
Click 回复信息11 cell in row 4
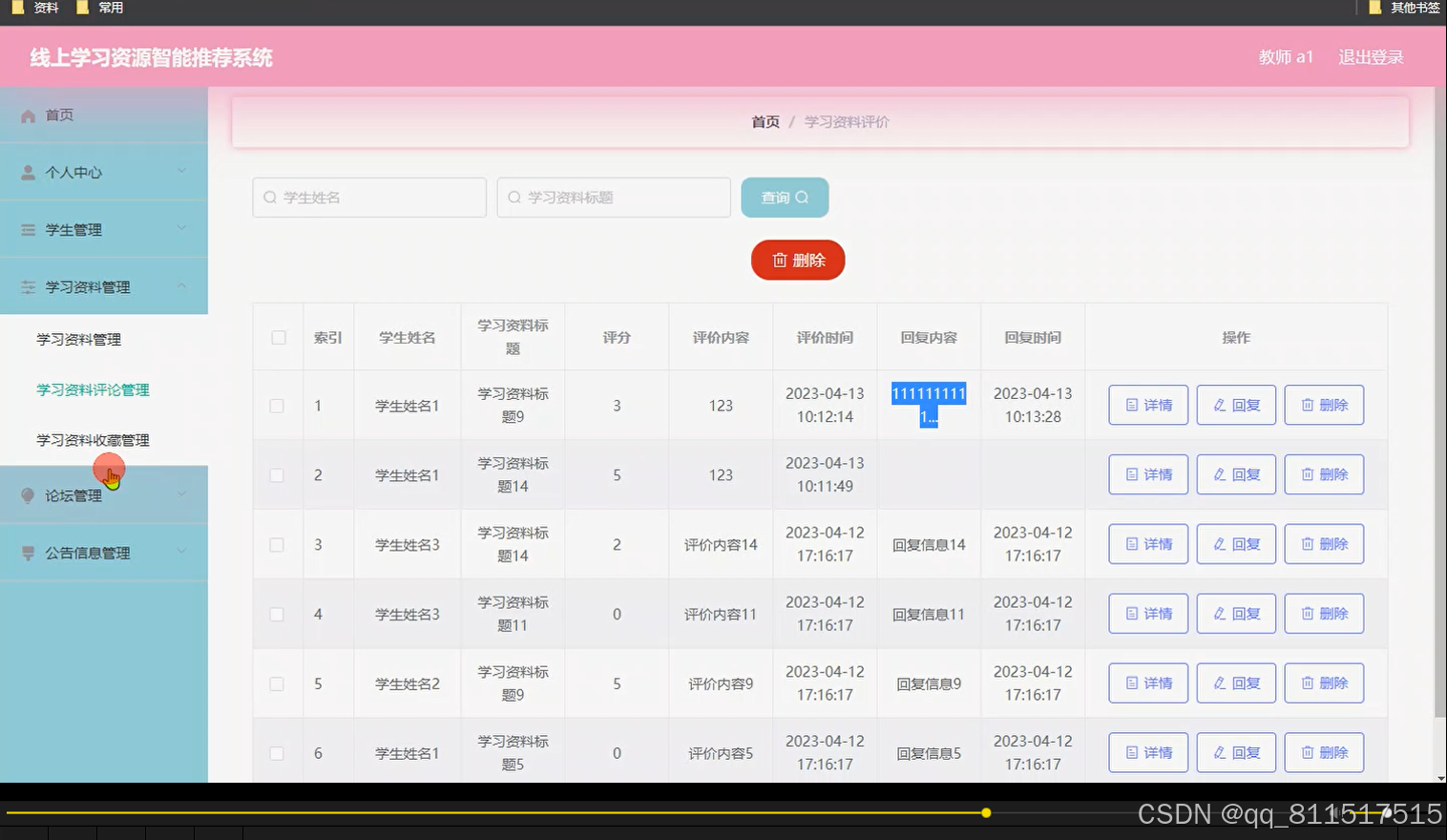click(x=929, y=615)
